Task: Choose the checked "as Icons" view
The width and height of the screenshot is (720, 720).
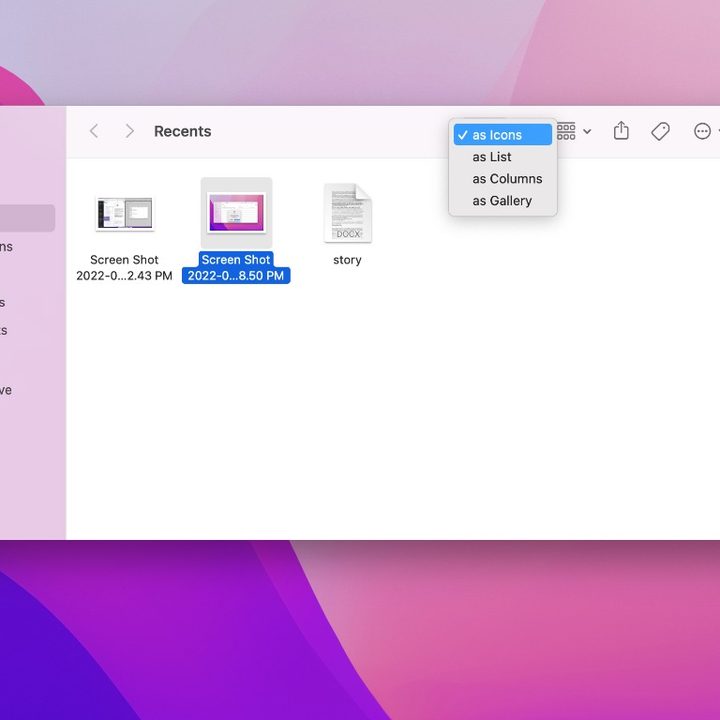Action: [502, 135]
